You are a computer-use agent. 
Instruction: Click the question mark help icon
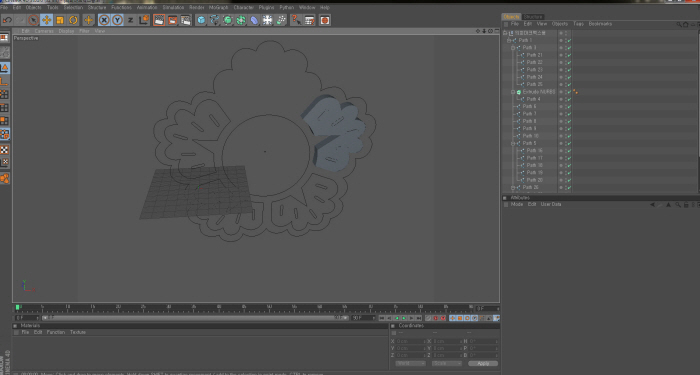coord(296,20)
